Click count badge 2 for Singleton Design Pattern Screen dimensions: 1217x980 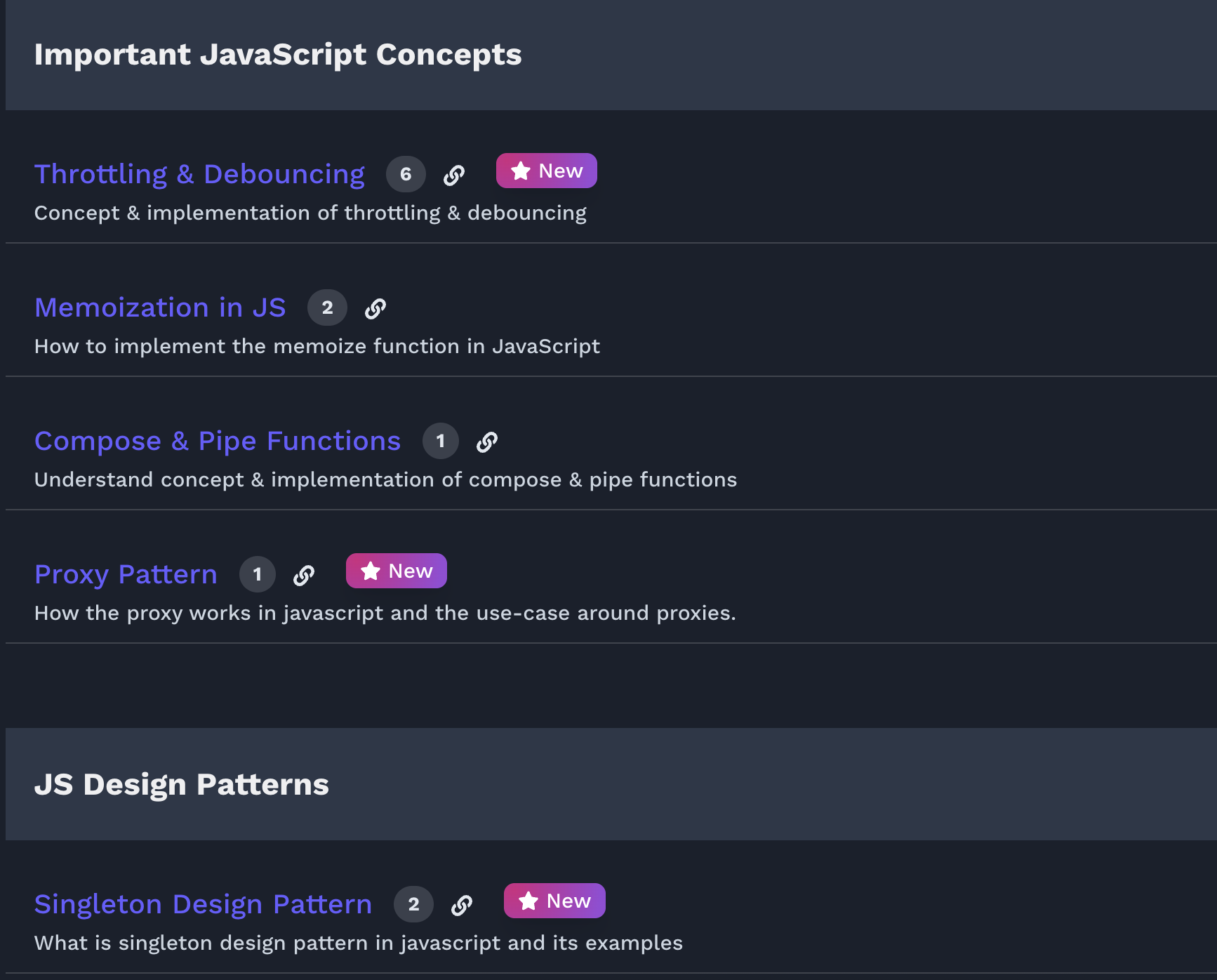tap(413, 905)
